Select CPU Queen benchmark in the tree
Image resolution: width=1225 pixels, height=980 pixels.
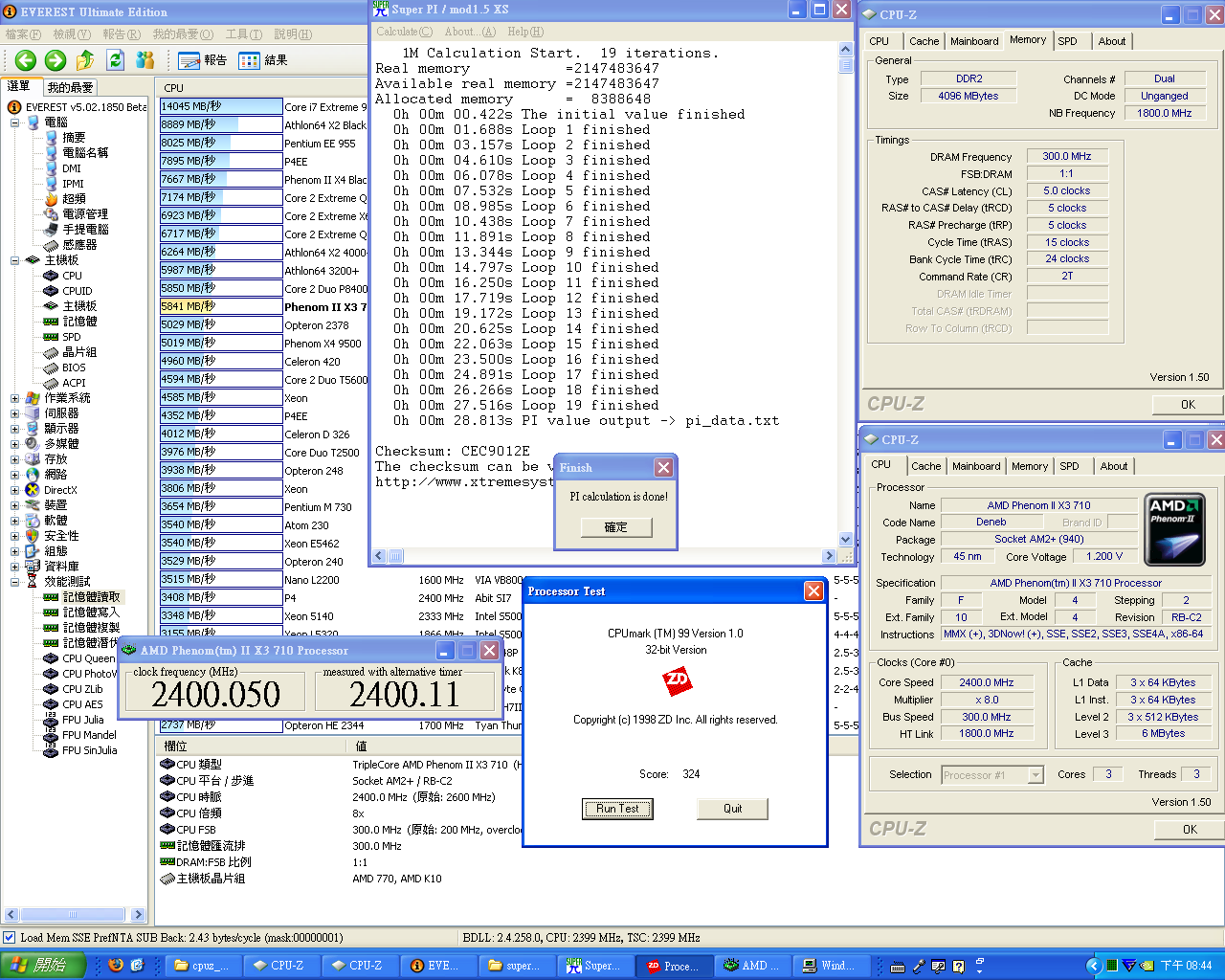(x=88, y=658)
